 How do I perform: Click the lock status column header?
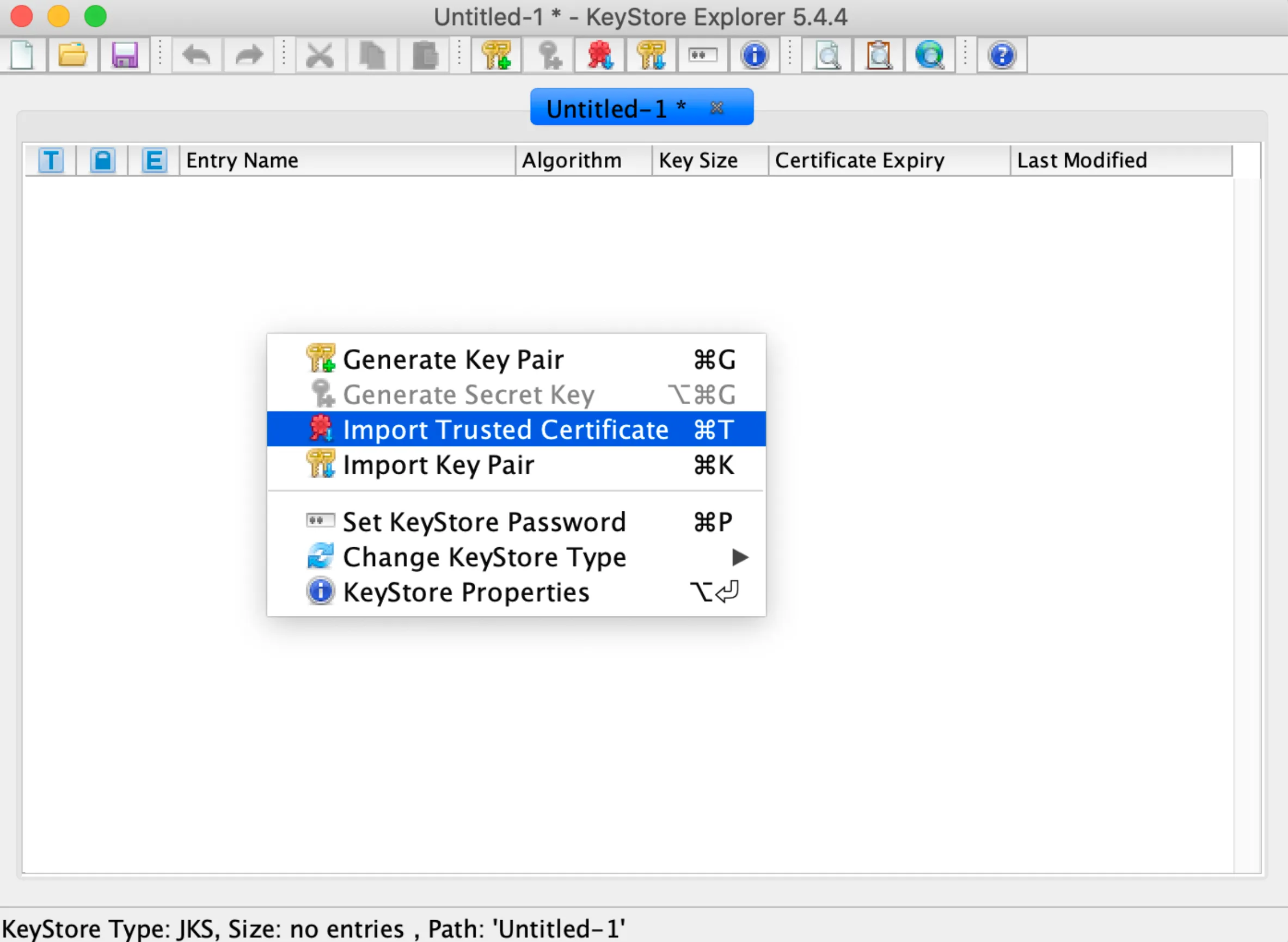(x=102, y=160)
